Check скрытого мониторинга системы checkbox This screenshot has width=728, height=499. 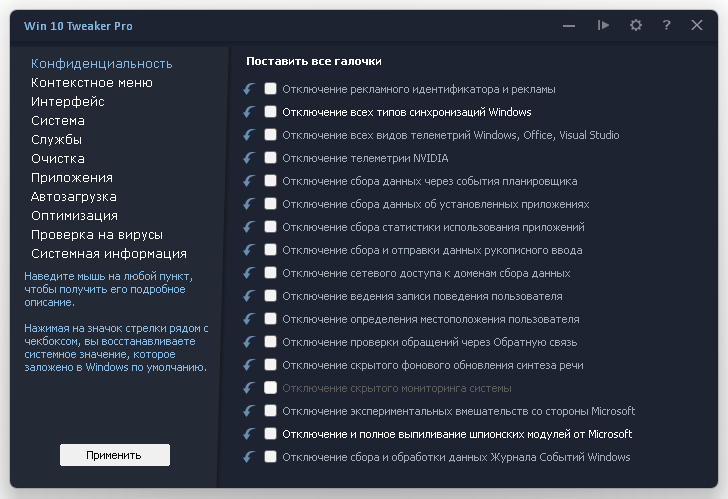270,387
